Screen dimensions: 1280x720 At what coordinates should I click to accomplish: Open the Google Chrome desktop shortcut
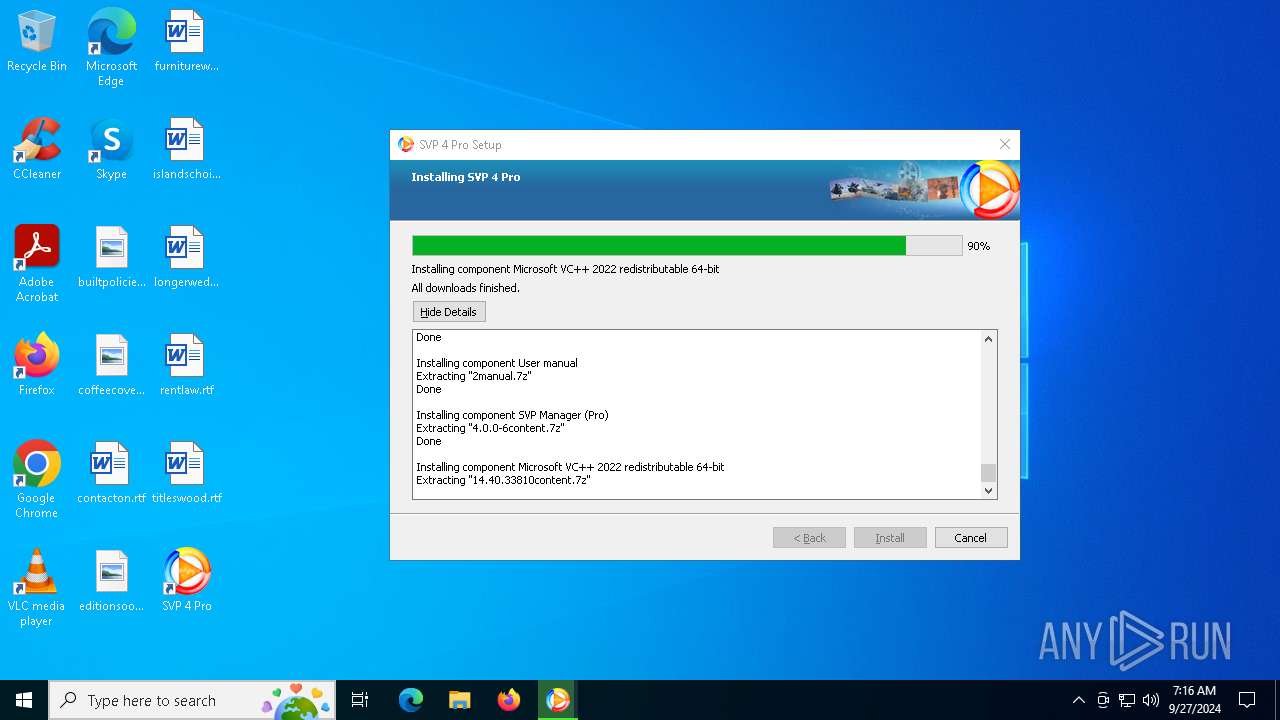click(37, 480)
